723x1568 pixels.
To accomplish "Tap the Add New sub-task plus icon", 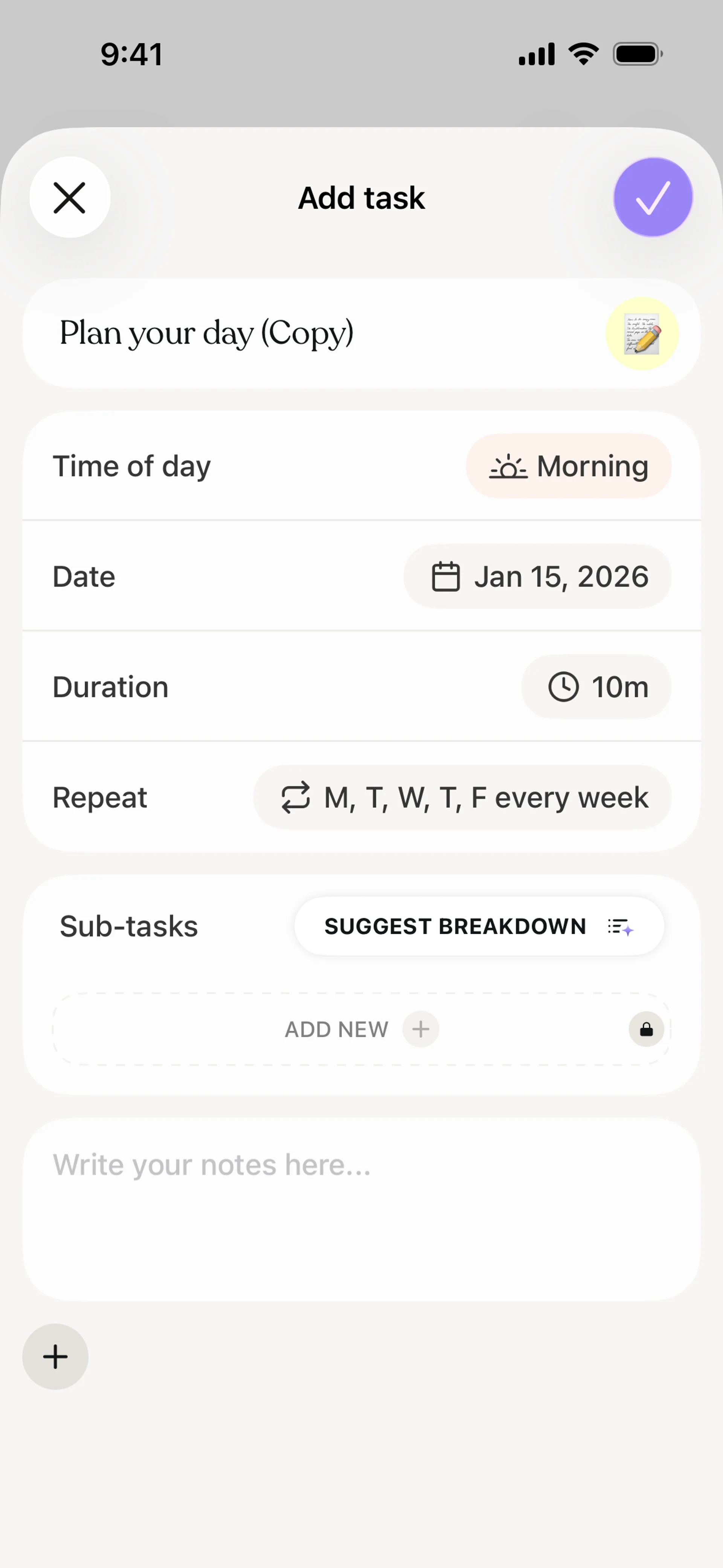I will [x=421, y=1029].
